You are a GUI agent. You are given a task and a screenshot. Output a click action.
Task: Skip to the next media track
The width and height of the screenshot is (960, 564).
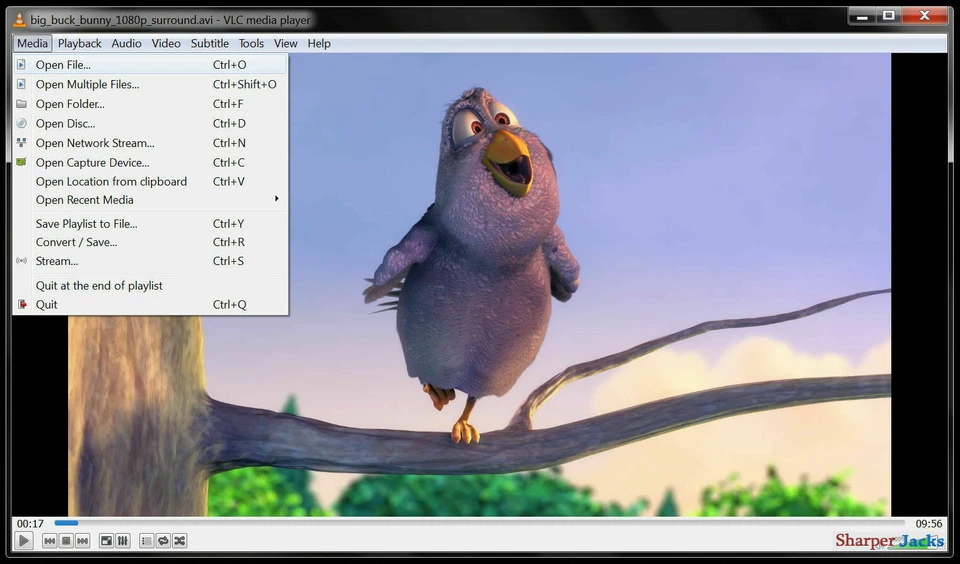[83, 541]
